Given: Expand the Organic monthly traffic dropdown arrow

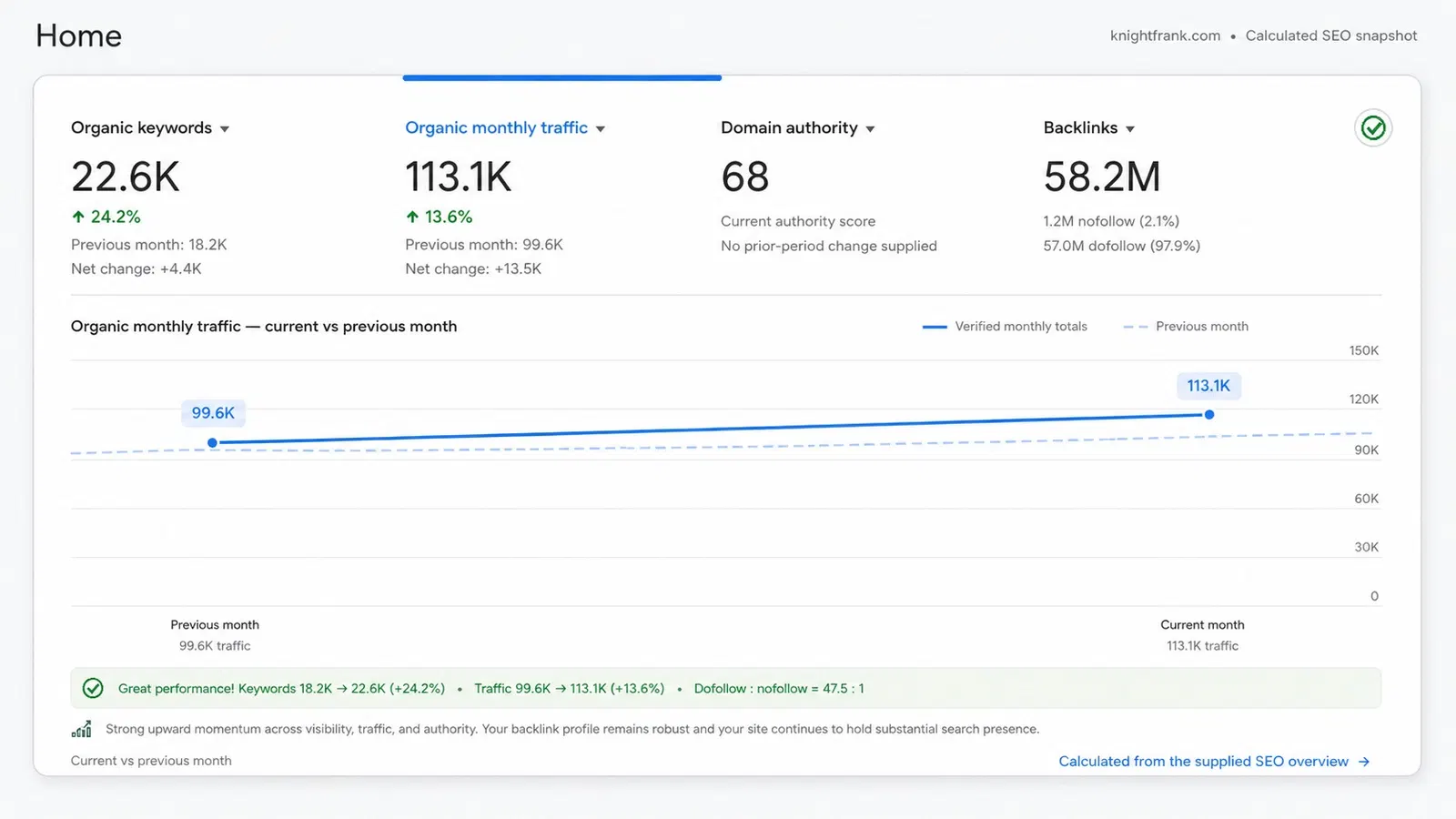Looking at the screenshot, I should 601,129.
